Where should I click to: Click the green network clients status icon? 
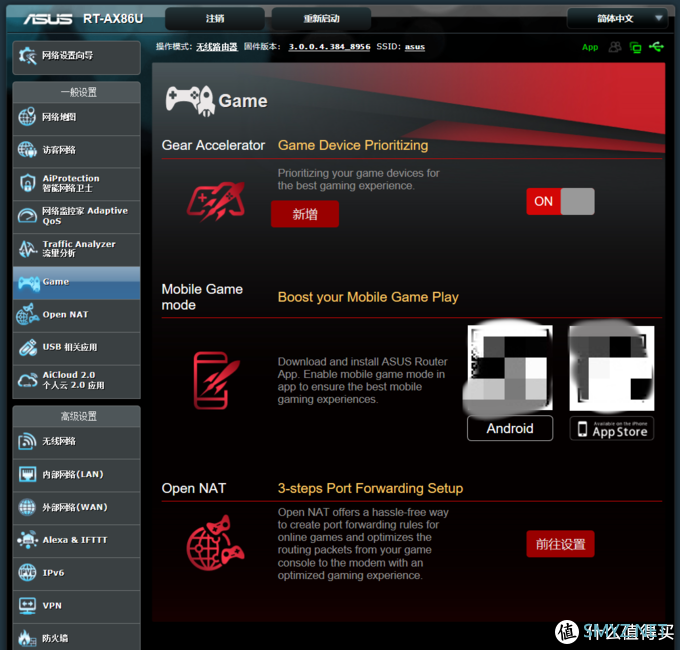pyautogui.click(x=635, y=47)
